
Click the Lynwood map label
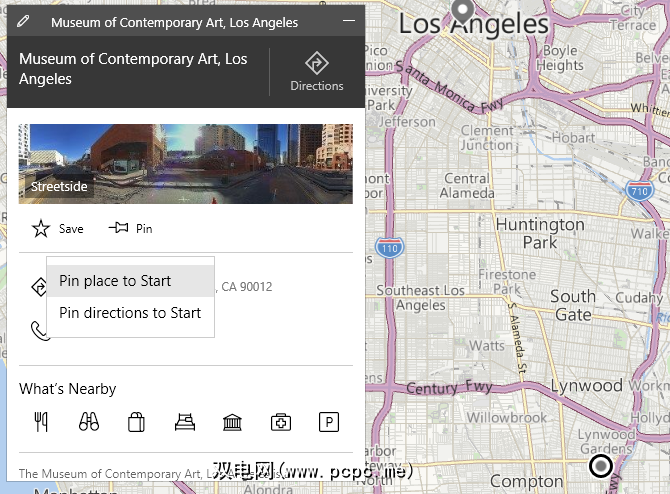coord(586,385)
